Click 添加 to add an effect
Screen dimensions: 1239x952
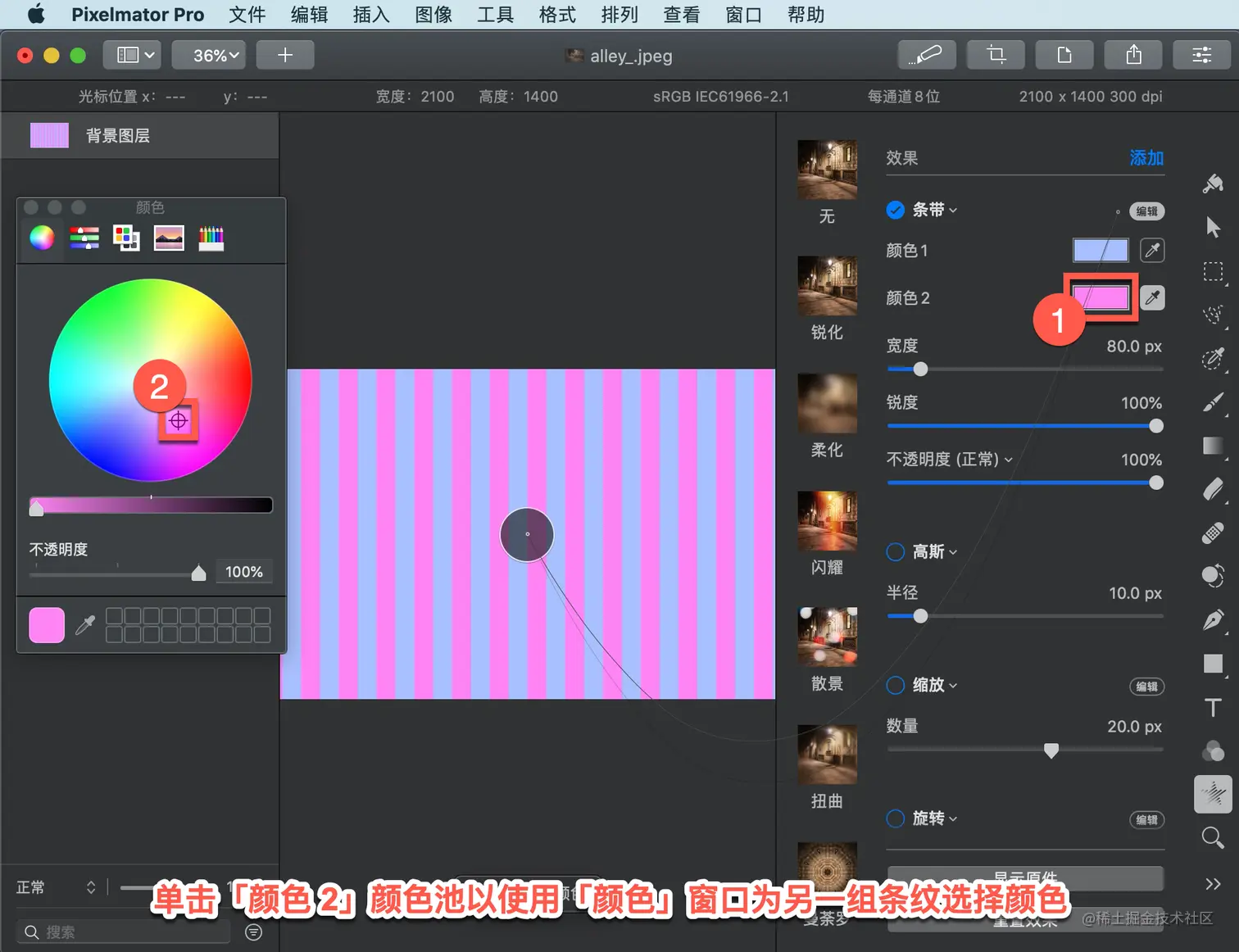tap(1146, 158)
